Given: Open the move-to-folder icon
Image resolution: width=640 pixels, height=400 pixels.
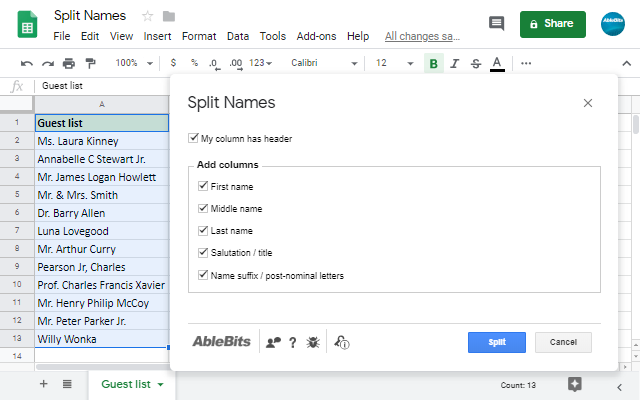Looking at the screenshot, I should click(169, 16).
